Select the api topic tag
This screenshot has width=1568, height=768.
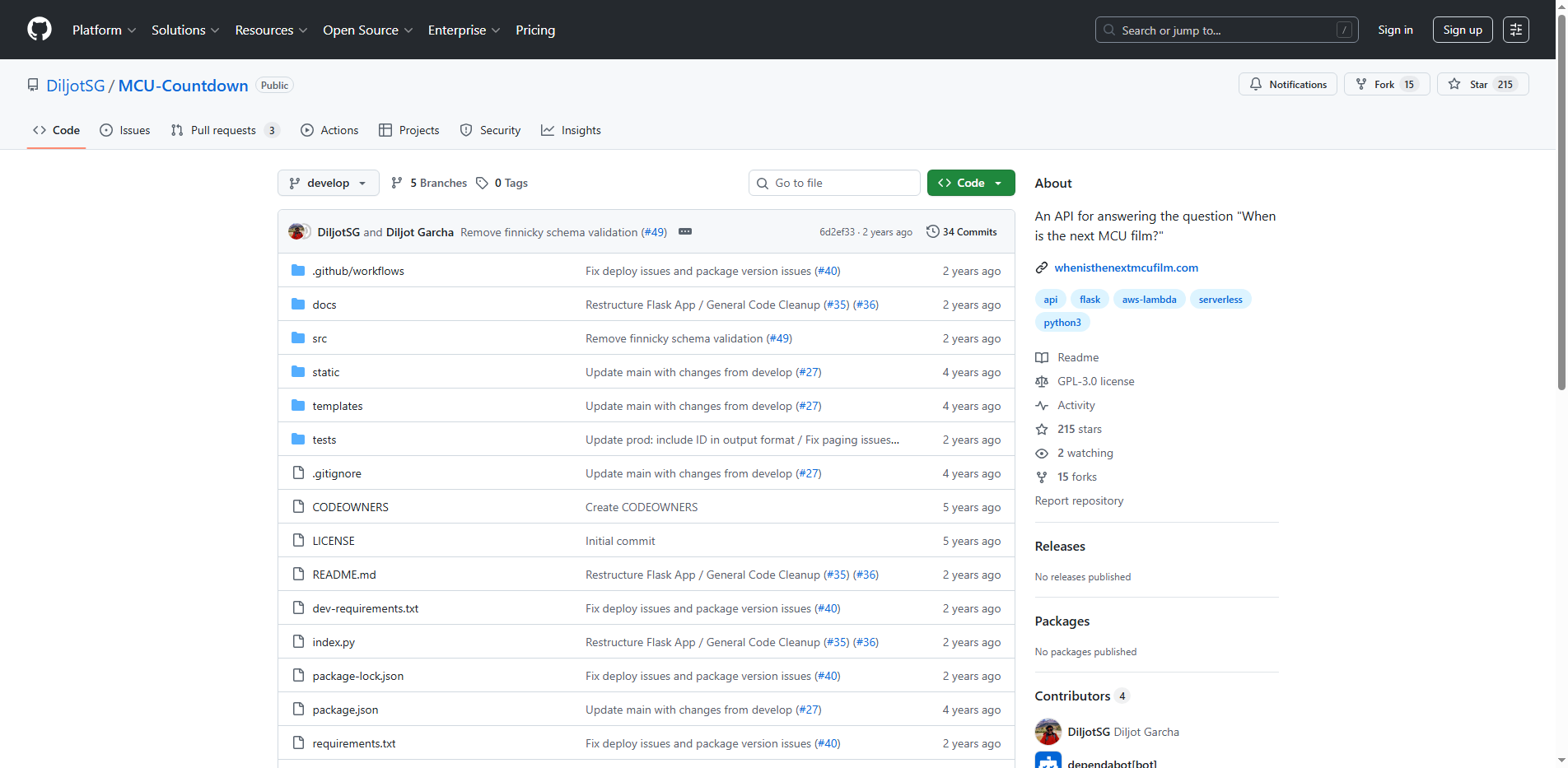tap(1051, 300)
